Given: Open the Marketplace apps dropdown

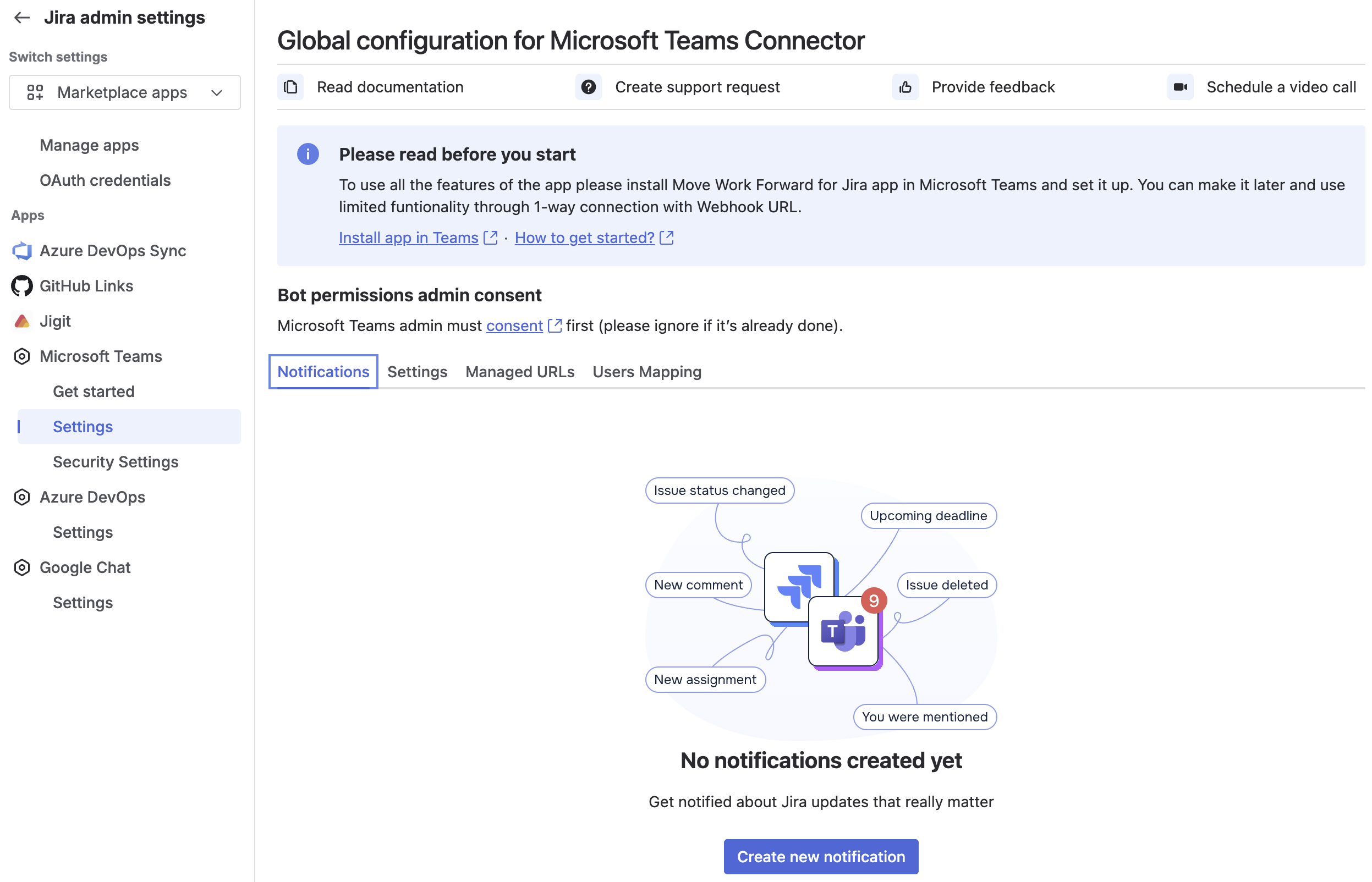Looking at the screenshot, I should pos(125,92).
